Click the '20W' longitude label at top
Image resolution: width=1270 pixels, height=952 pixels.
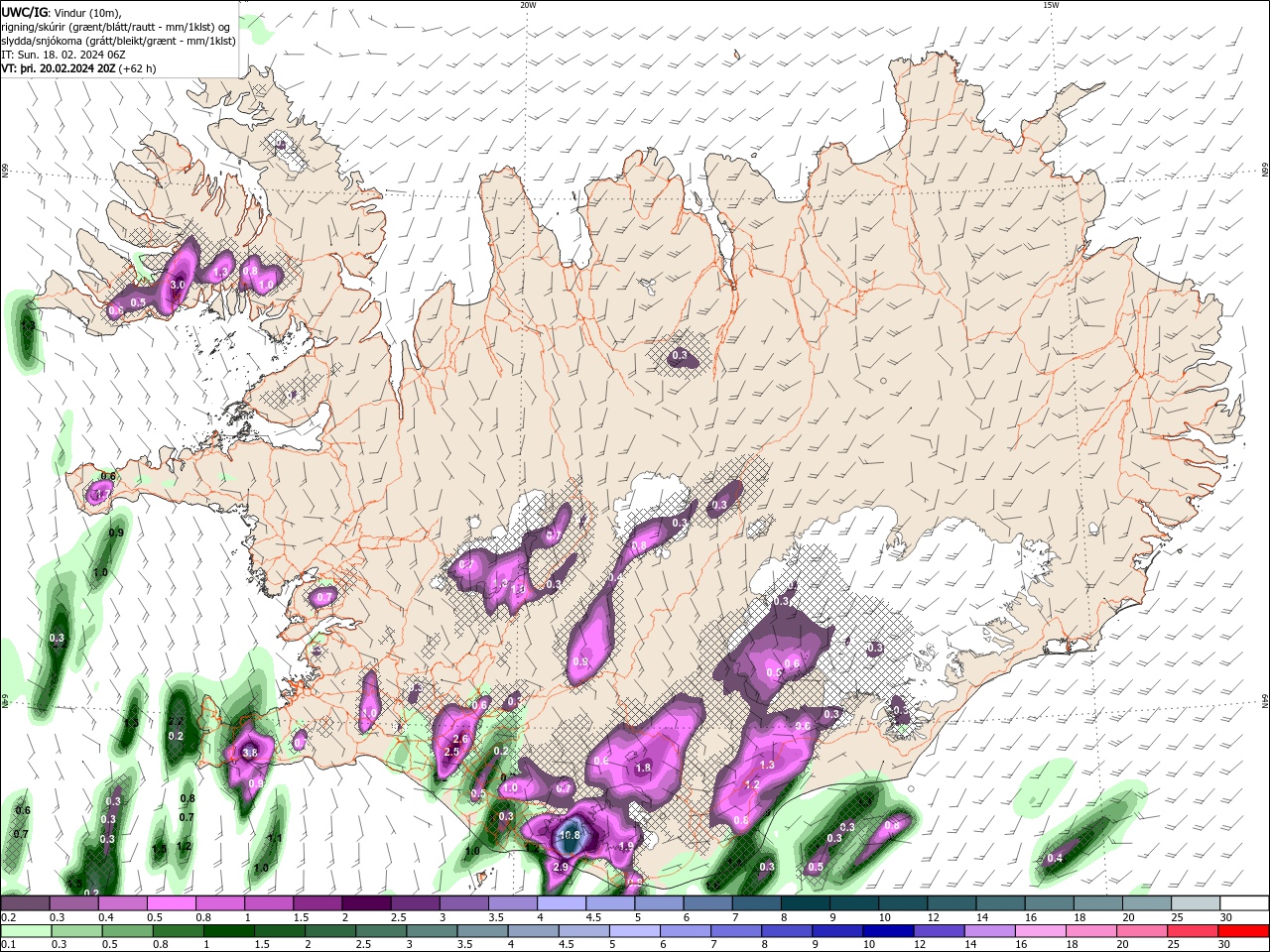(x=528, y=5)
